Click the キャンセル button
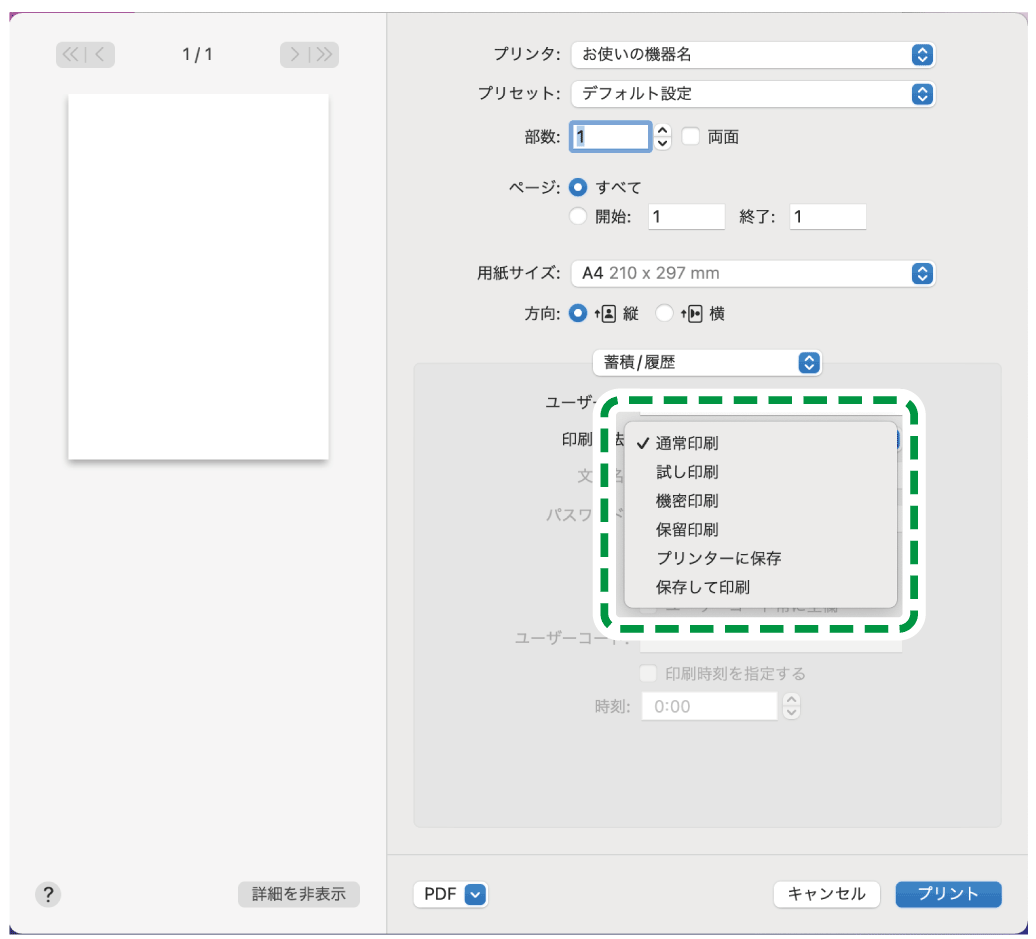This screenshot has height=939, width=1036. (826, 894)
